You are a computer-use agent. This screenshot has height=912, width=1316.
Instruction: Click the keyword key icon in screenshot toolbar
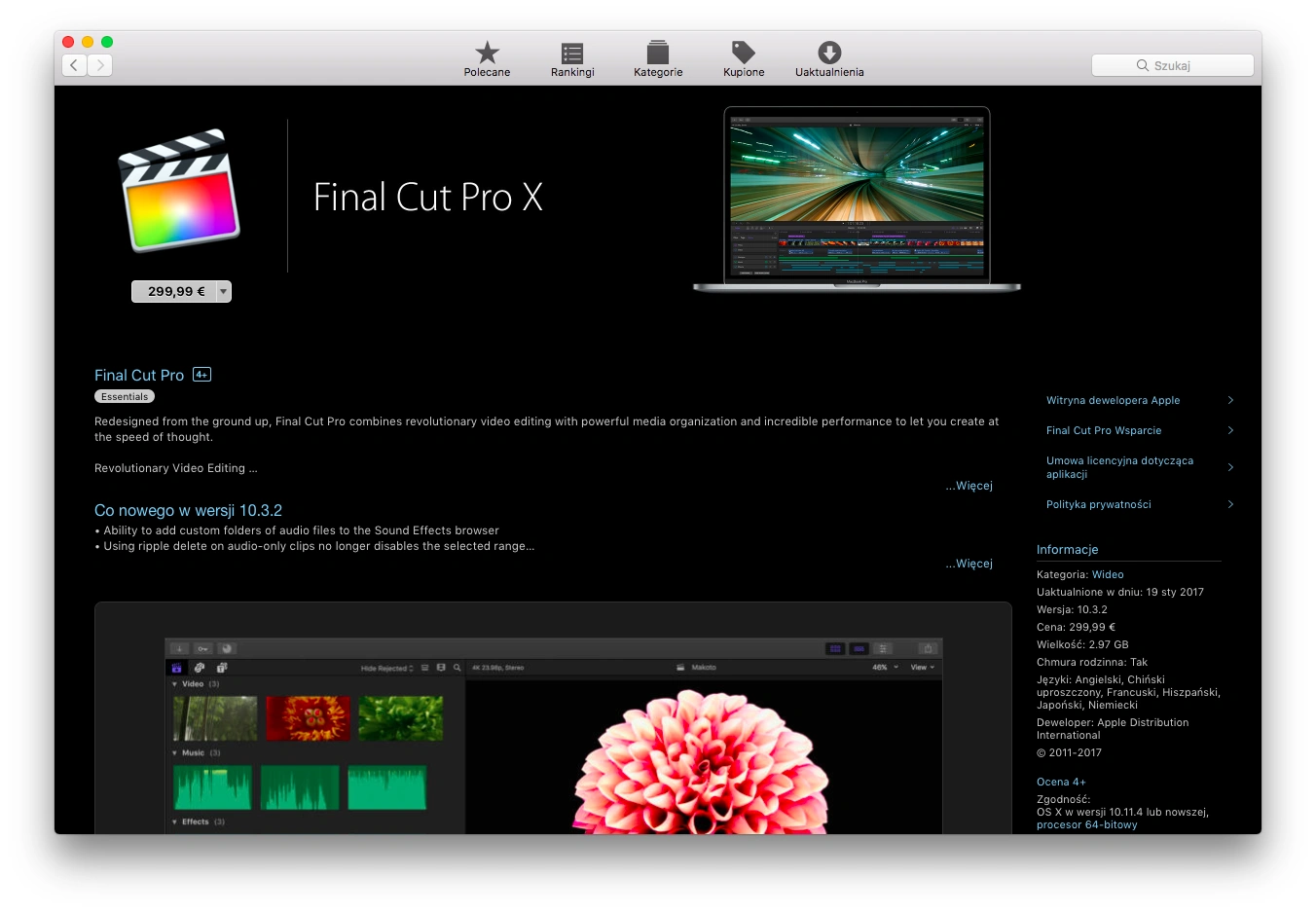202,648
